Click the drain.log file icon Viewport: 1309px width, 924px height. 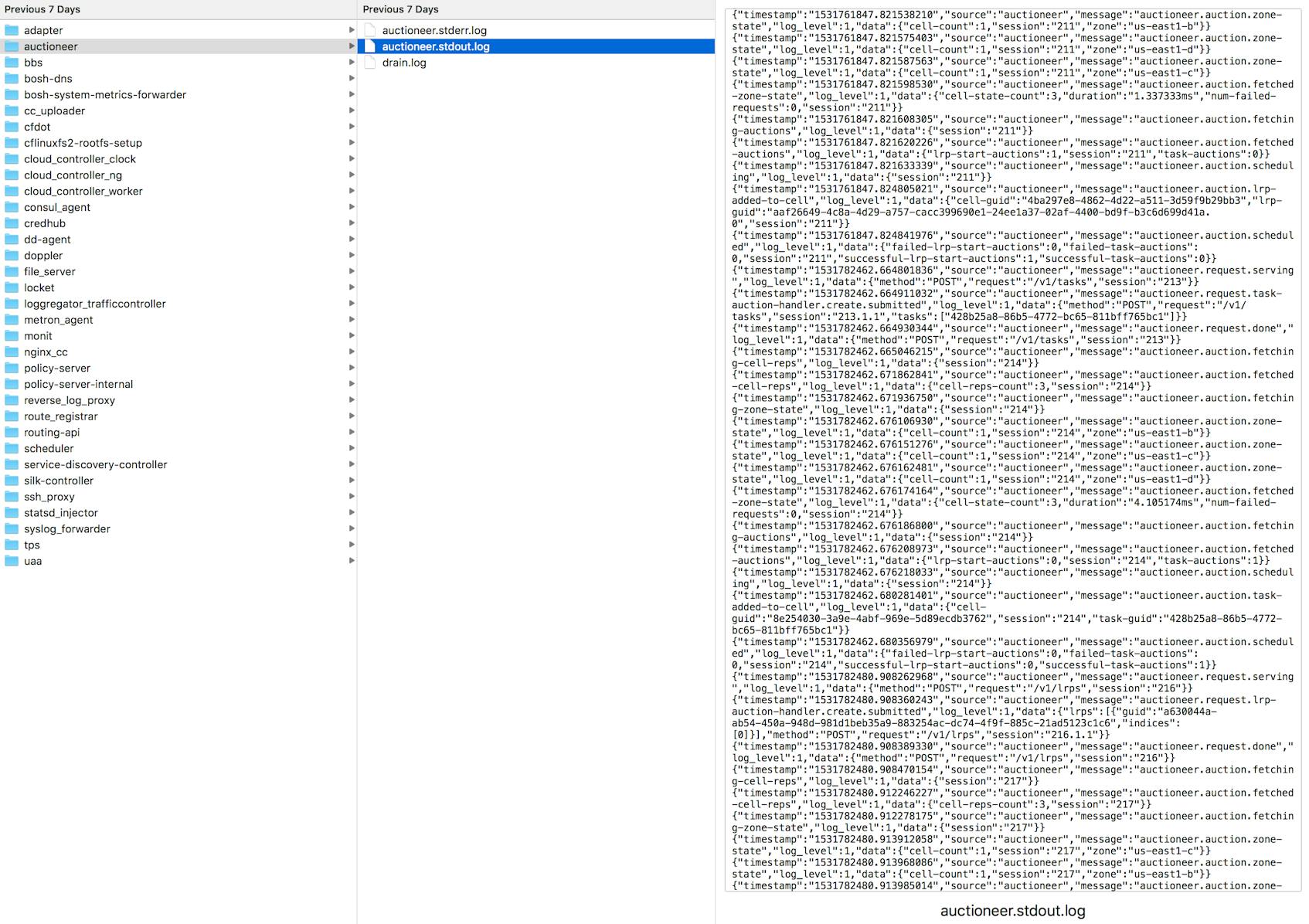(372, 63)
